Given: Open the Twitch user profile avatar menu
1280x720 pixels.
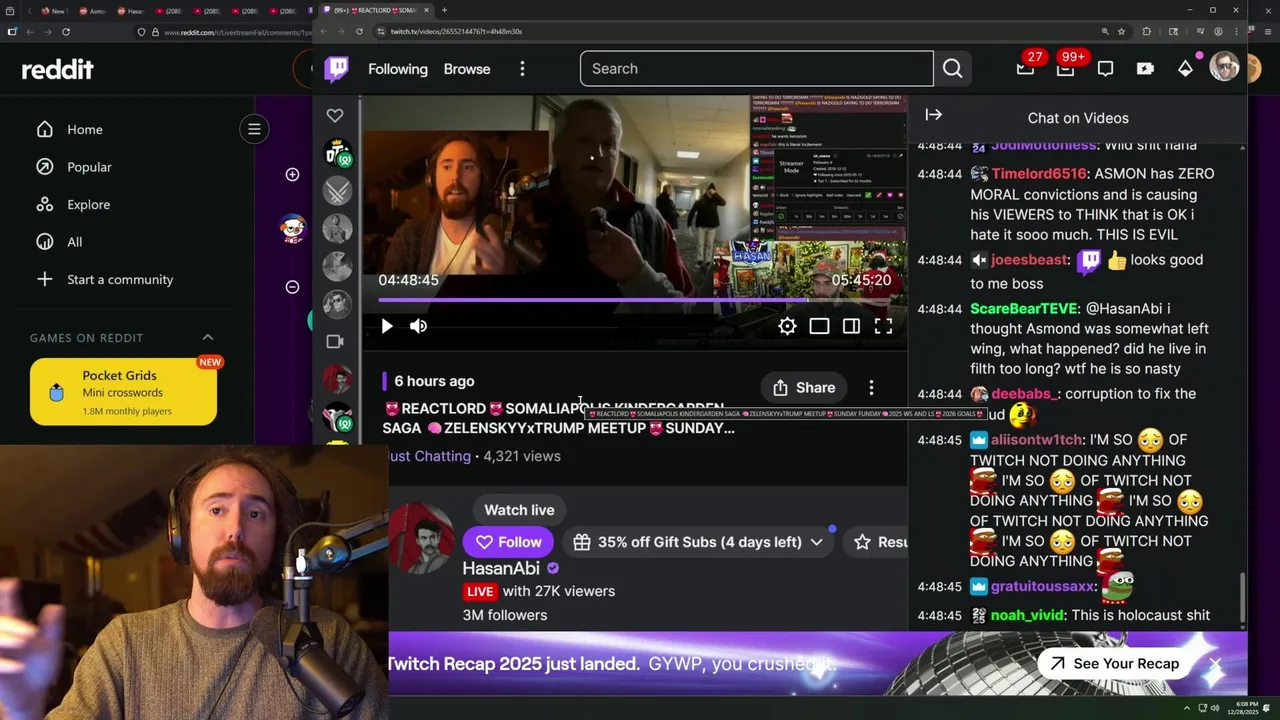Looking at the screenshot, I should [x=1224, y=68].
